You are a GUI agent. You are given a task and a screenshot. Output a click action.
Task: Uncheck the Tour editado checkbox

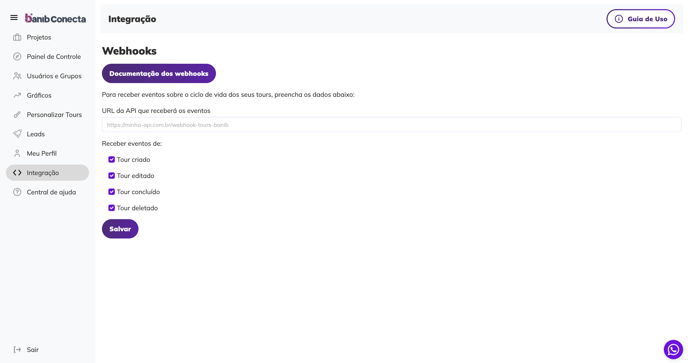(111, 176)
